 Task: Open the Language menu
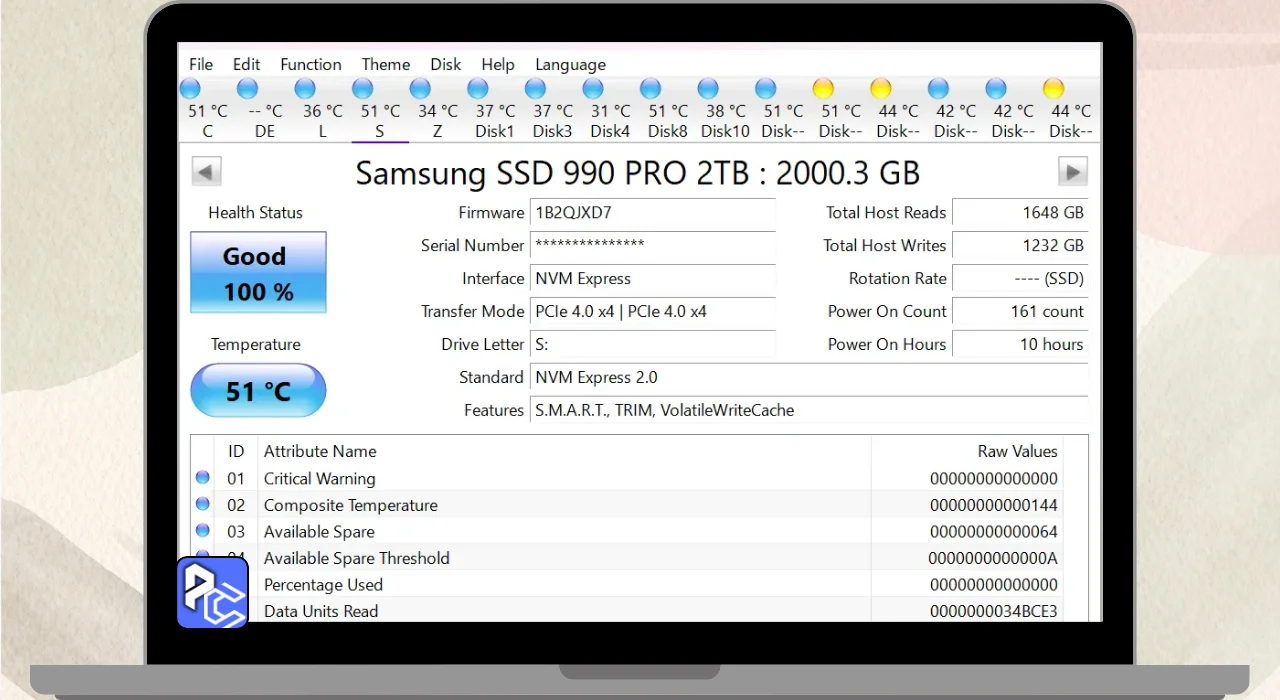point(570,64)
